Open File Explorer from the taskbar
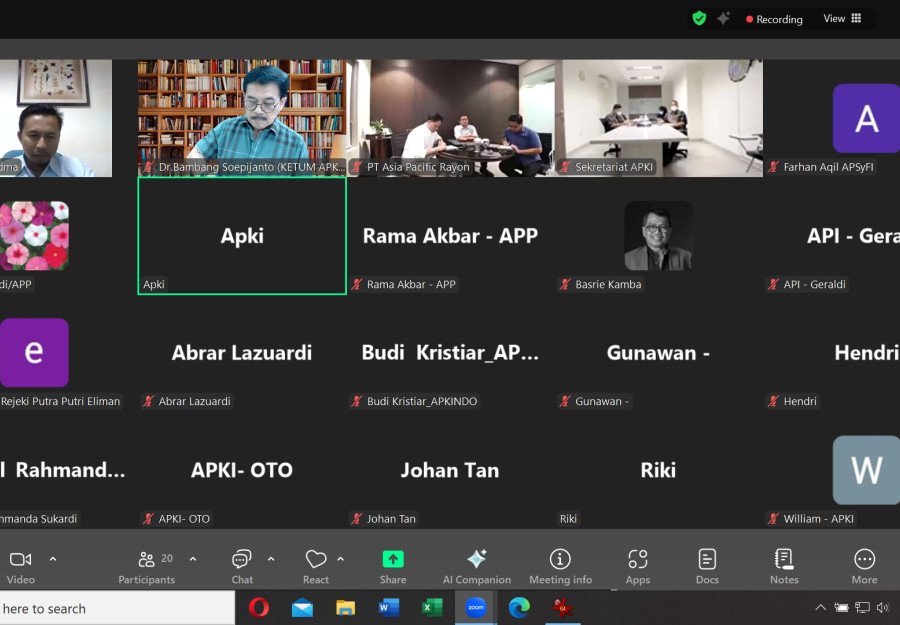Image resolution: width=900 pixels, height=625 pixels. (346, 608)
